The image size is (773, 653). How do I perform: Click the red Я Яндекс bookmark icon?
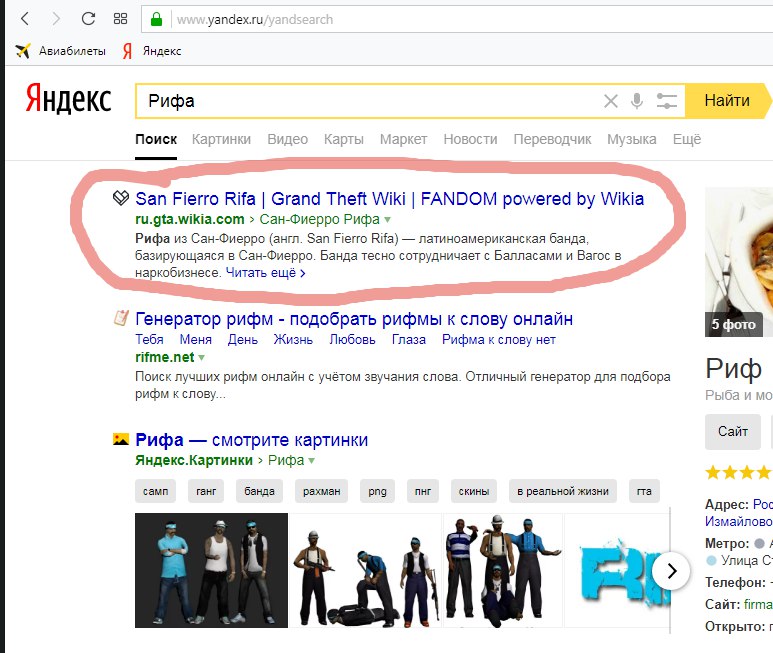point(128,51)
